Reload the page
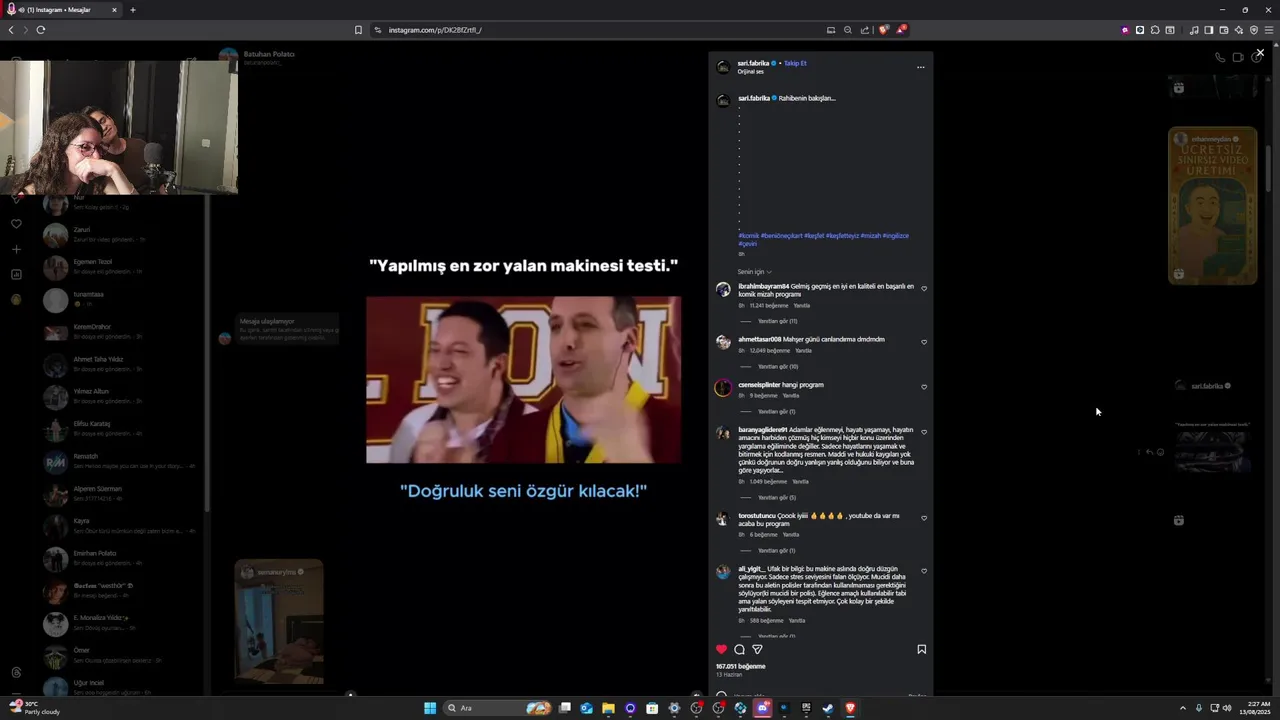Screen dimensions: 1280x720 [x=41, y=30]
